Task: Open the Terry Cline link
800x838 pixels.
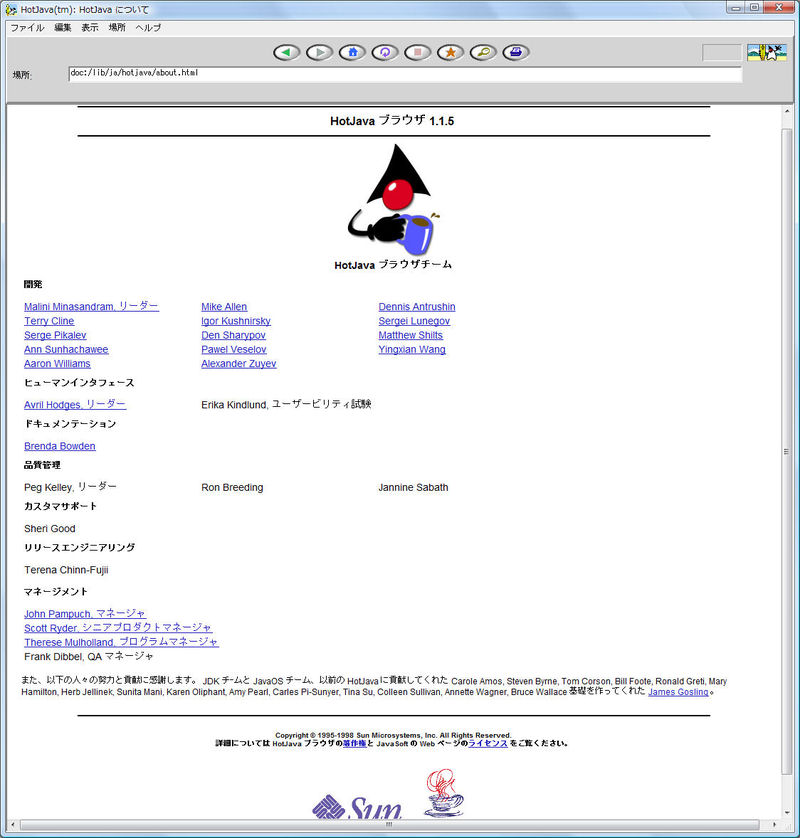Action: [49, 321]
